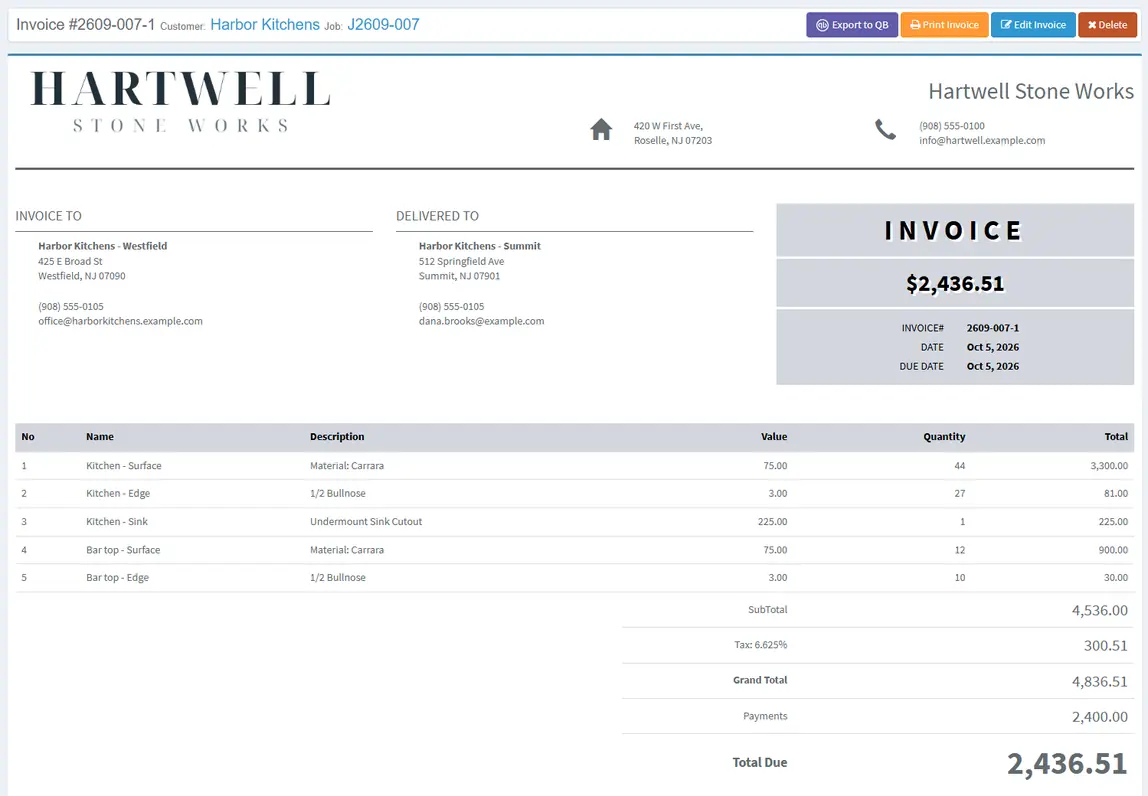Click the Total Due amount 2,436.51
Image resolution: width=1148 pixels, height=796 pixels.
tap(1067, 764)
